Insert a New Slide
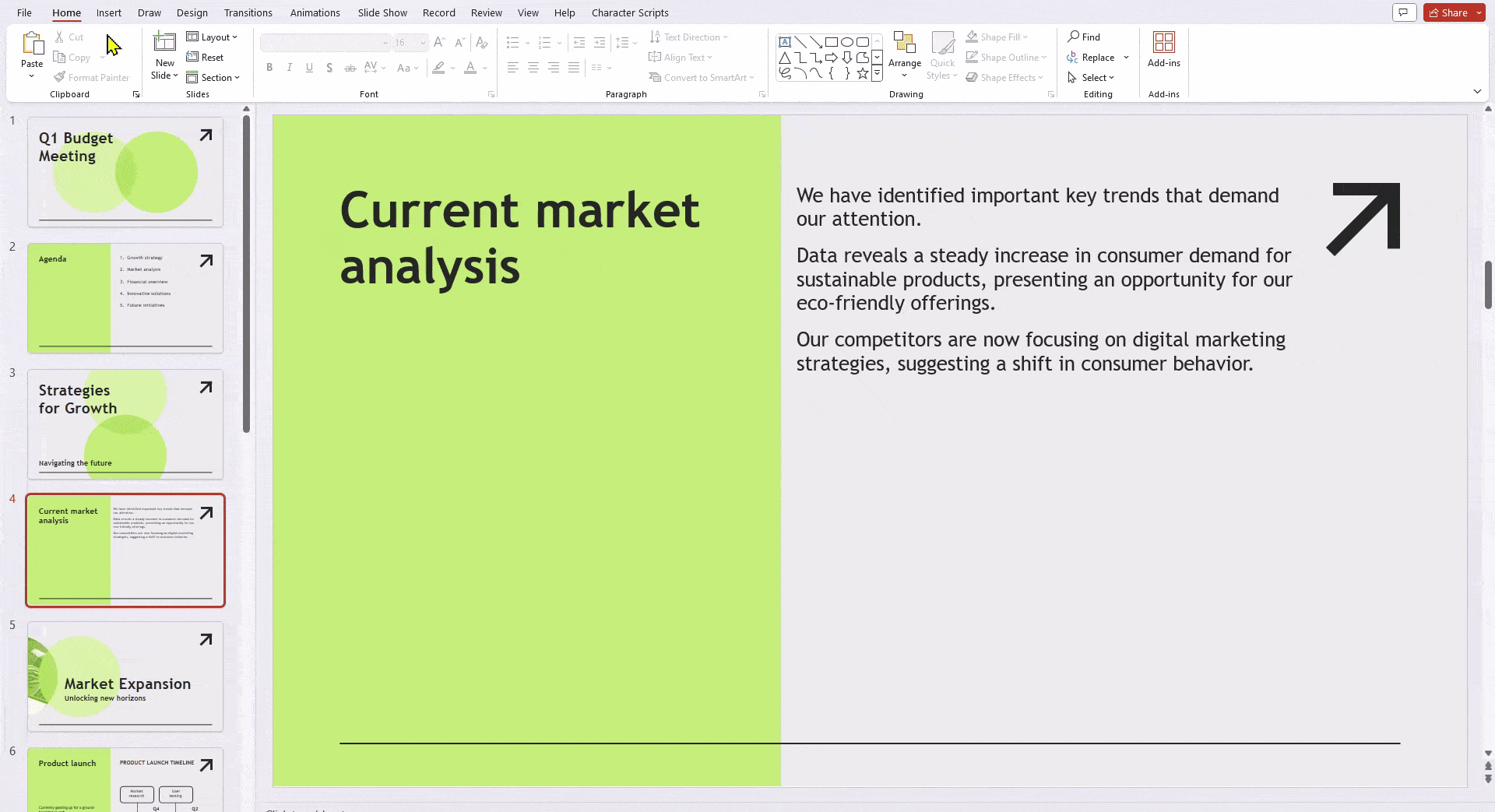The width and height of the screenshot is (1495, 812). 164,44
